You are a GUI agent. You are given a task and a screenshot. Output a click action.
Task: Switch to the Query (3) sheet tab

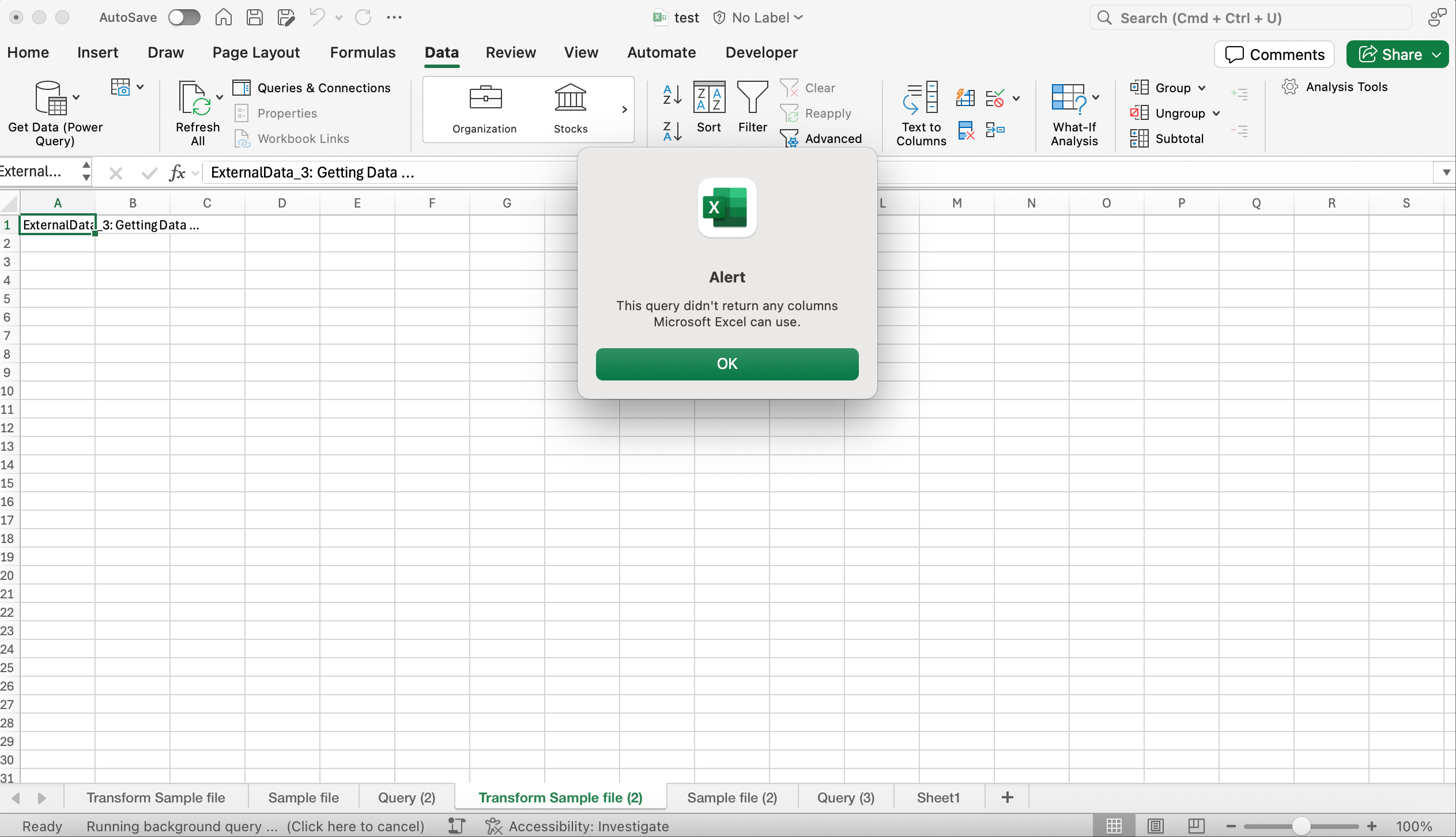coord(846,798)
